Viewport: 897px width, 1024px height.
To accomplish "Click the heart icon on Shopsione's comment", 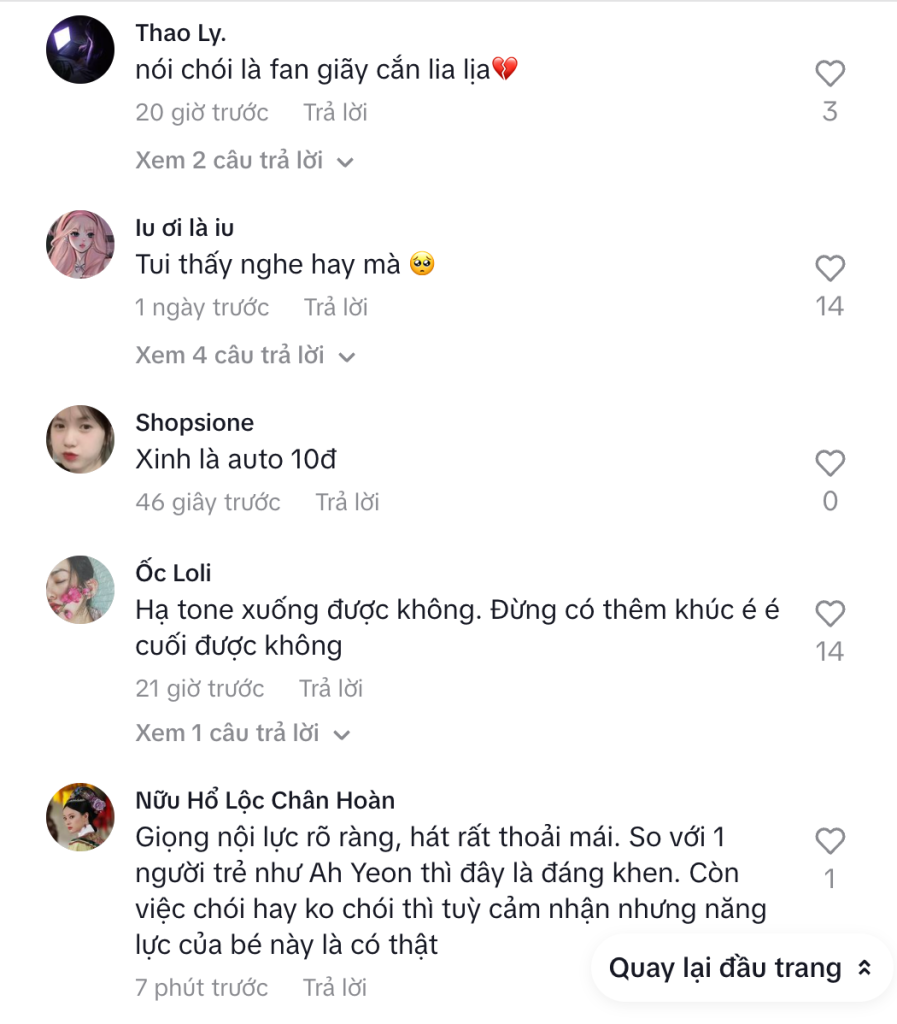I will pyautogui.click(x=829, y=463).
